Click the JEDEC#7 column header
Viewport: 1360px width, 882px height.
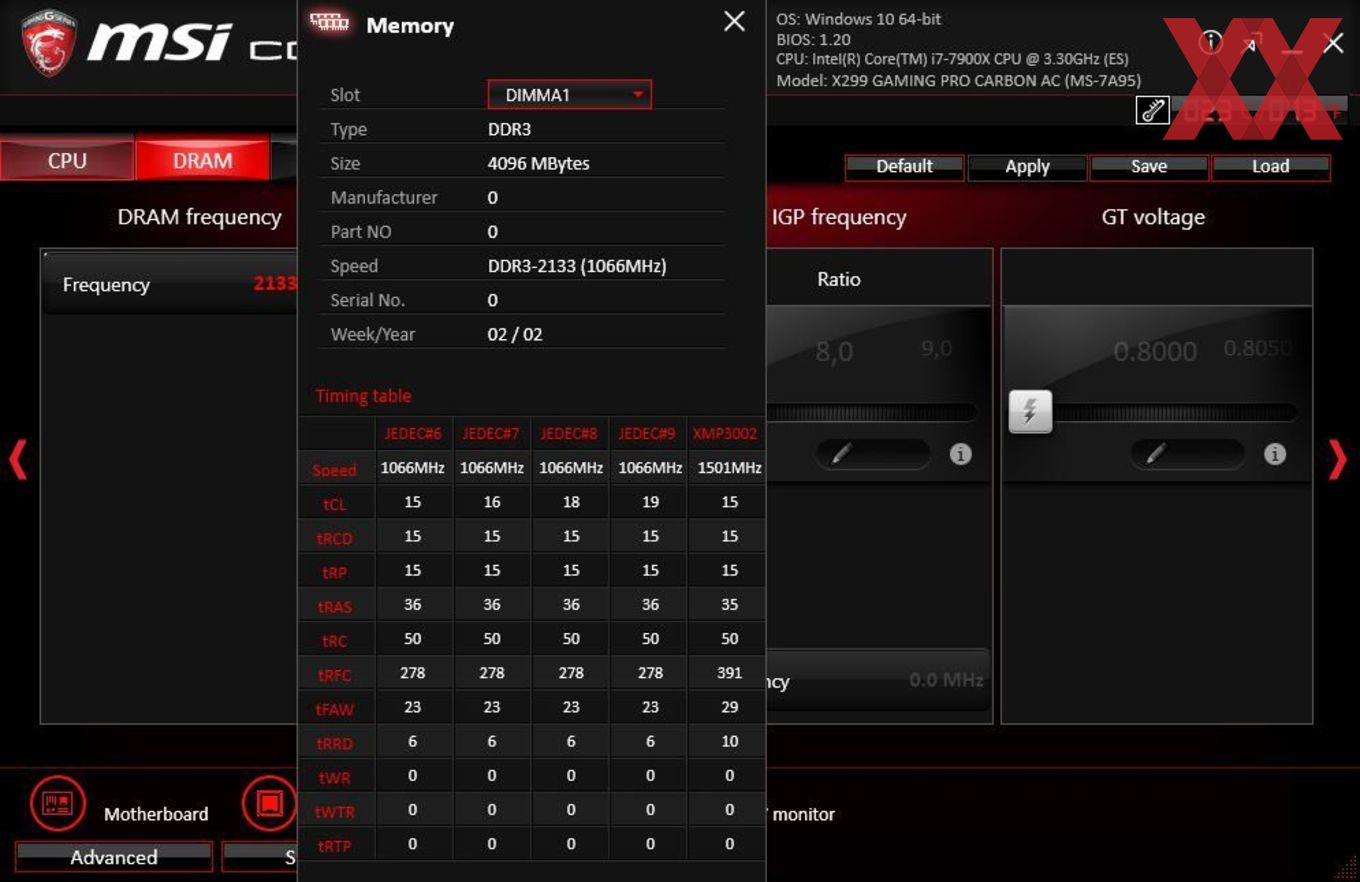[492, 434]
